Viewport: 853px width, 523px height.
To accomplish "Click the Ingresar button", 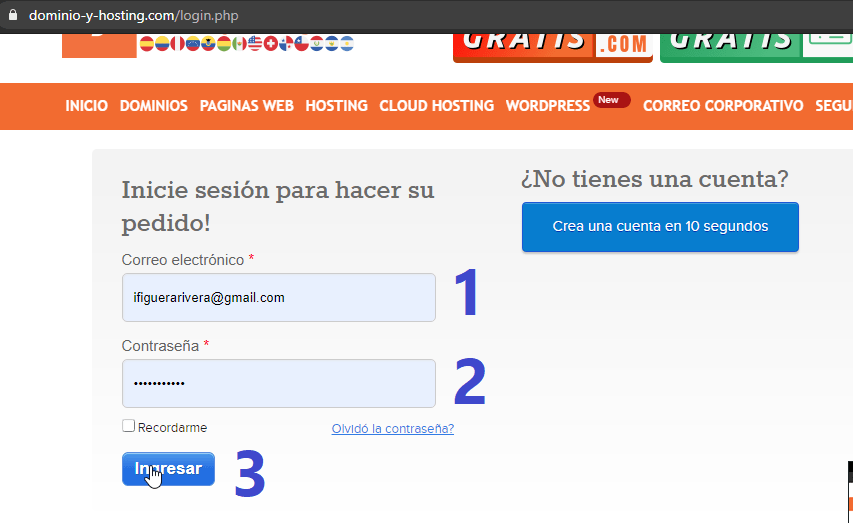I will pos(168,469).
